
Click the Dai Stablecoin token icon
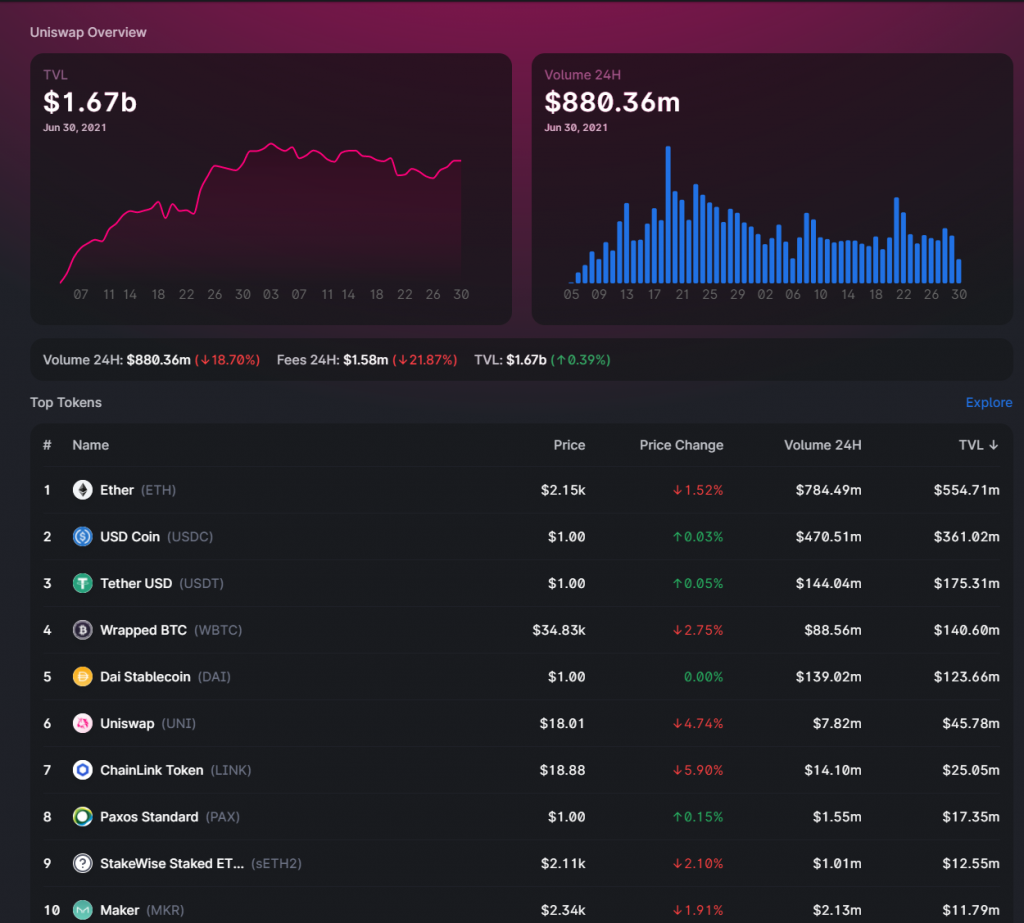click(x=82, y=676)
